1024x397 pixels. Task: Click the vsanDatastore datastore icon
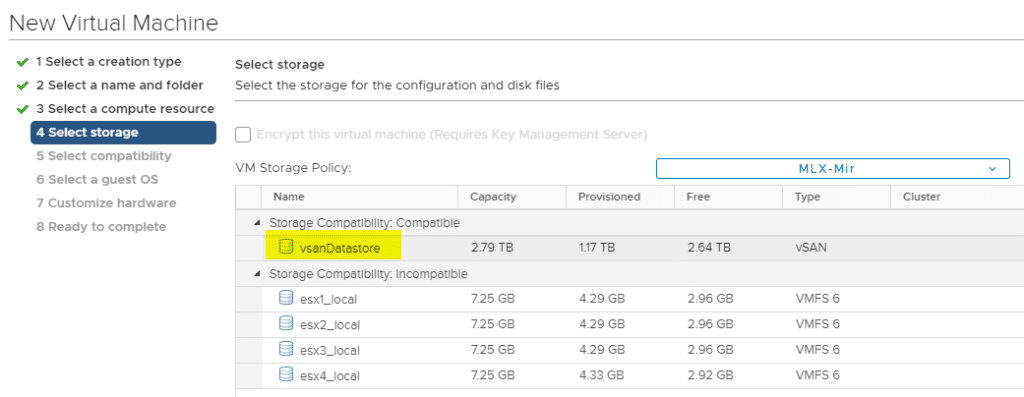pyautogui.click(x=285, y=247)
